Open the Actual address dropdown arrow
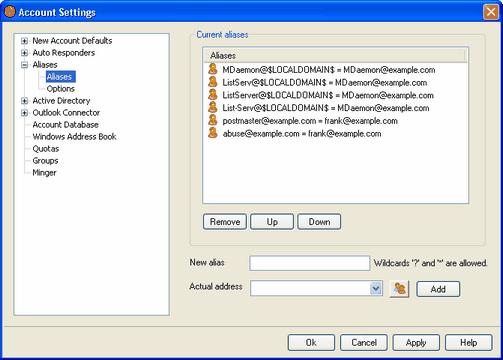Image resolution: width=503 pixels, height=360 pixels. tap(376, 288)
